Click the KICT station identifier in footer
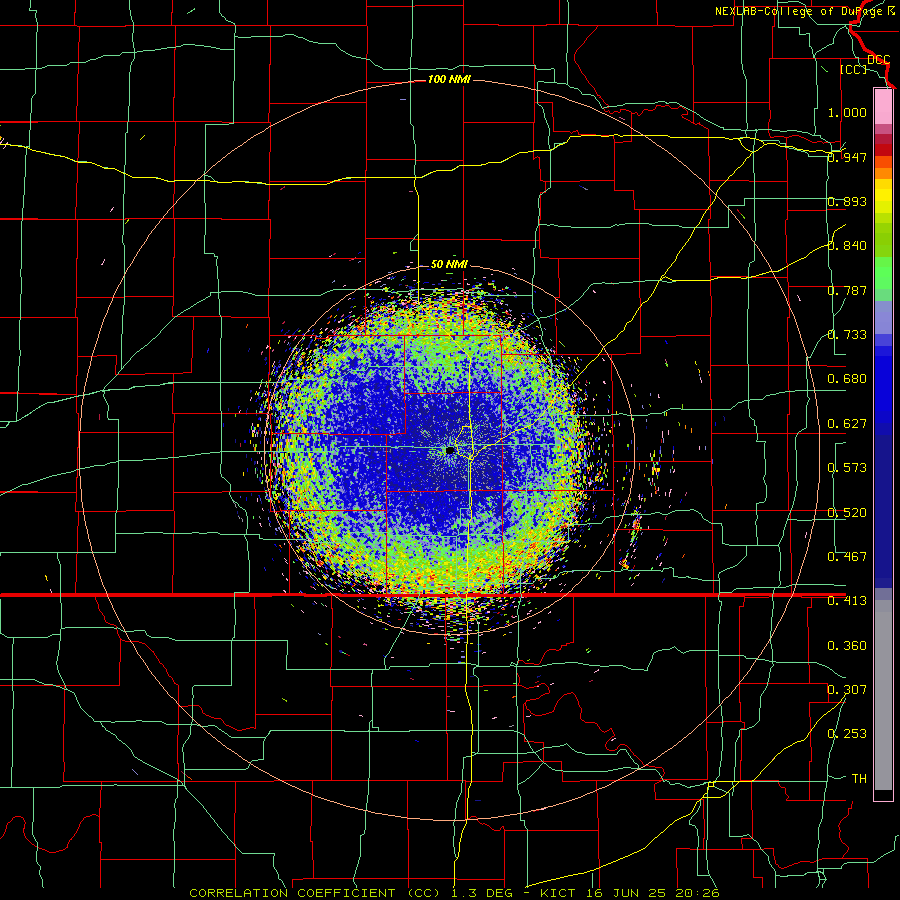This screenshot has width=900, height=900. click(x=557, y=893)
